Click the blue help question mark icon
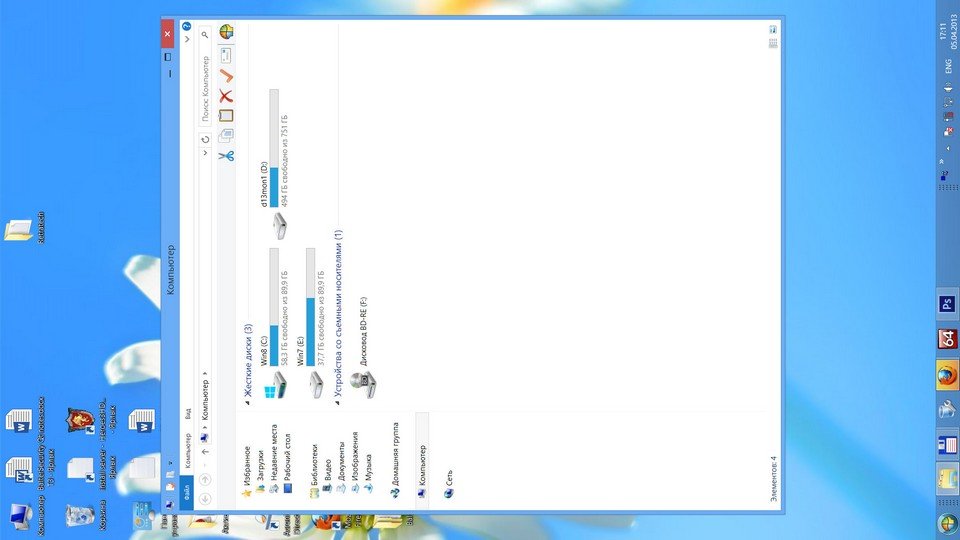The width and height of the screenshot is (960, 540). 186,53
